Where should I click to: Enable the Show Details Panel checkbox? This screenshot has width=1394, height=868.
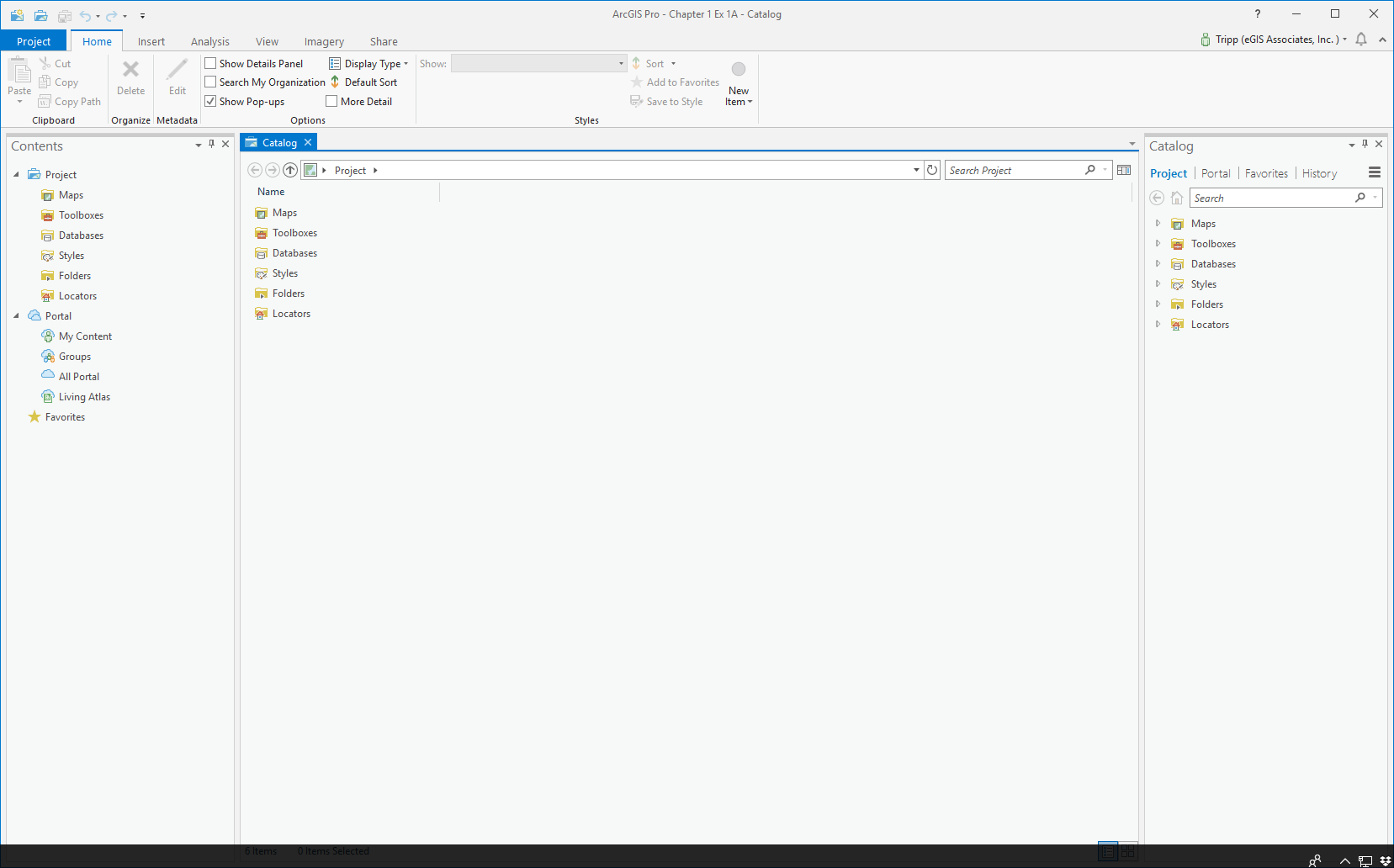pos(211,63)
